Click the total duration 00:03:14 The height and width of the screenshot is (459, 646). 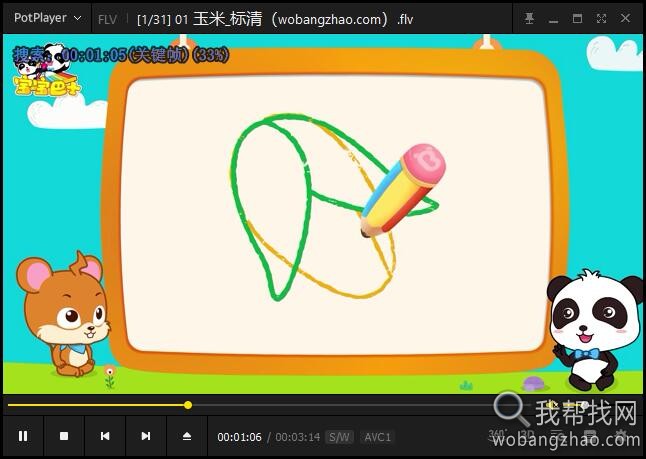point(297,437)
